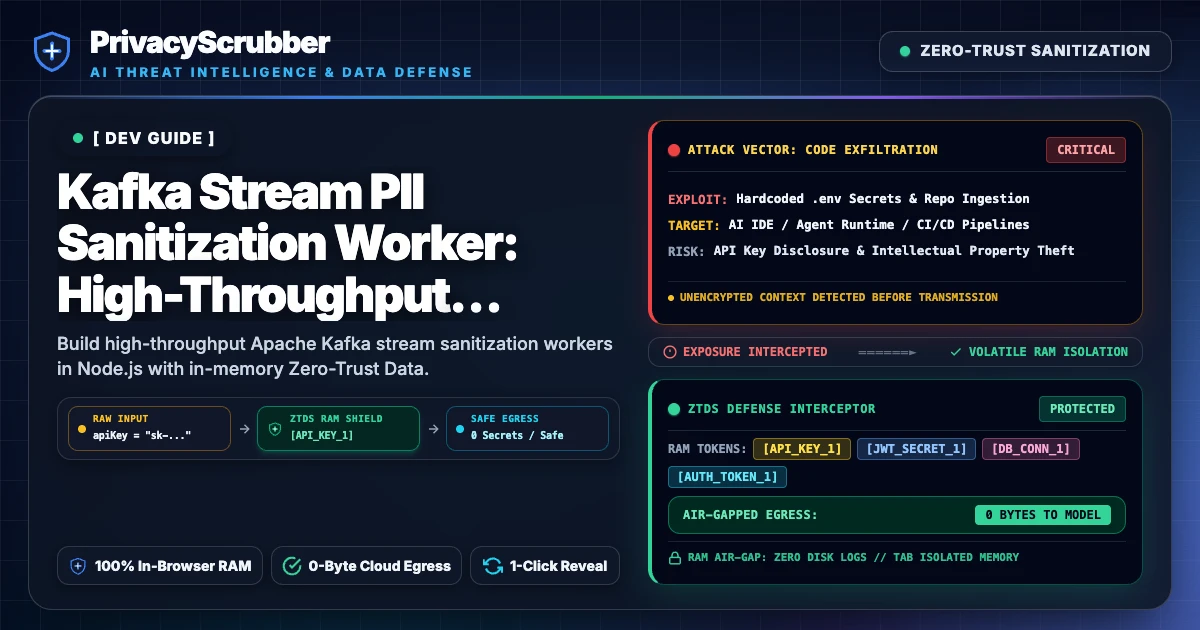The image size is (1200, 630).
Task: Click the PrivacyScrubber shield logo icon
Action: (x=52, y=52)
